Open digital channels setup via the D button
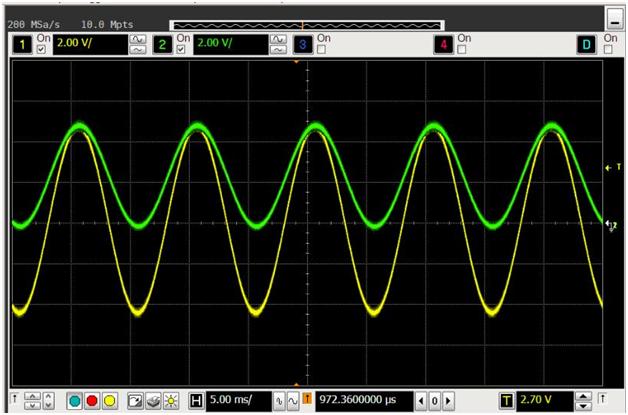This screenshot has height=415, width=628. coord(586,44)
